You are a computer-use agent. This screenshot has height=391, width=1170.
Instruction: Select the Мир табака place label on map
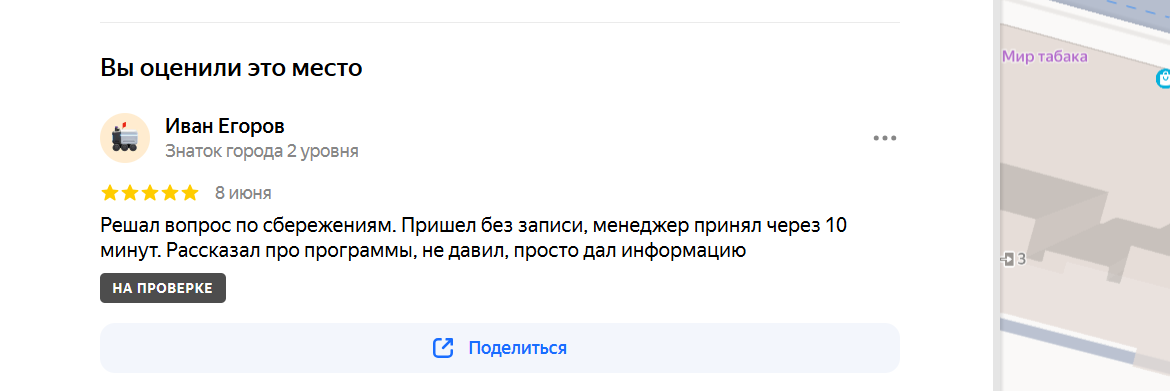pos(1045,56)
